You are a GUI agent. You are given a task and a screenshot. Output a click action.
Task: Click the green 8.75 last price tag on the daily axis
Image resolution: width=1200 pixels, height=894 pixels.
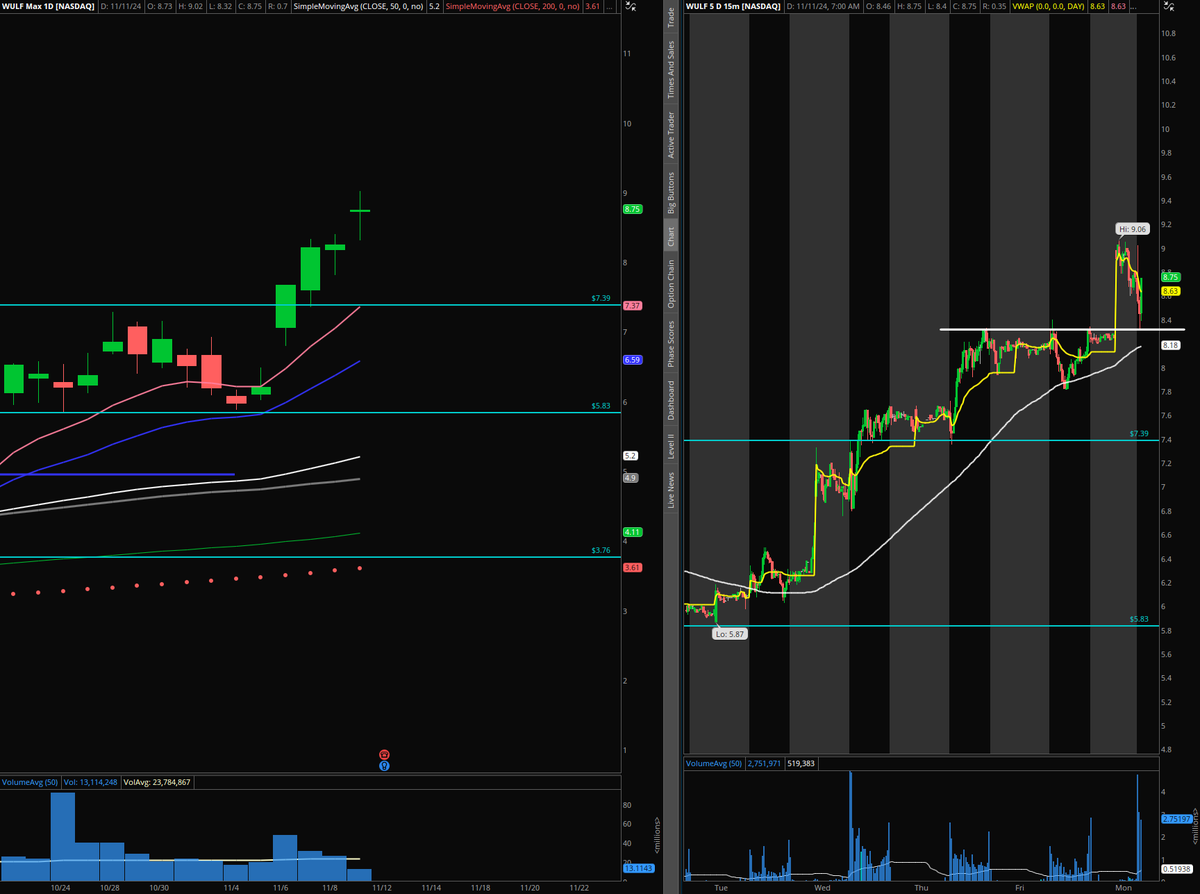click(632, 210)
